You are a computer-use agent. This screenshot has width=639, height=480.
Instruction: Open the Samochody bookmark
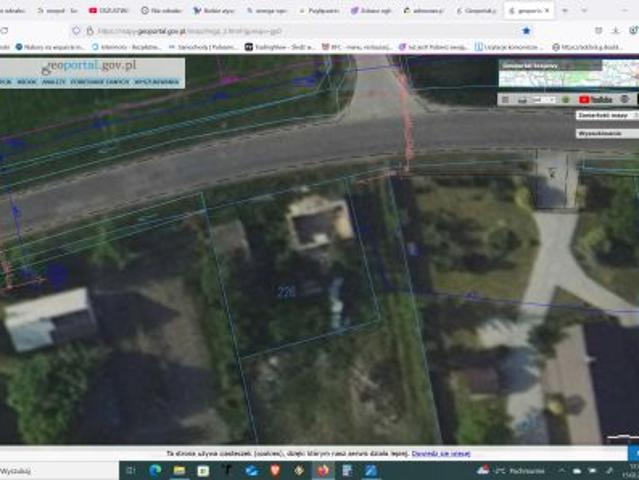pyautogui.click(x=203, y=47)
